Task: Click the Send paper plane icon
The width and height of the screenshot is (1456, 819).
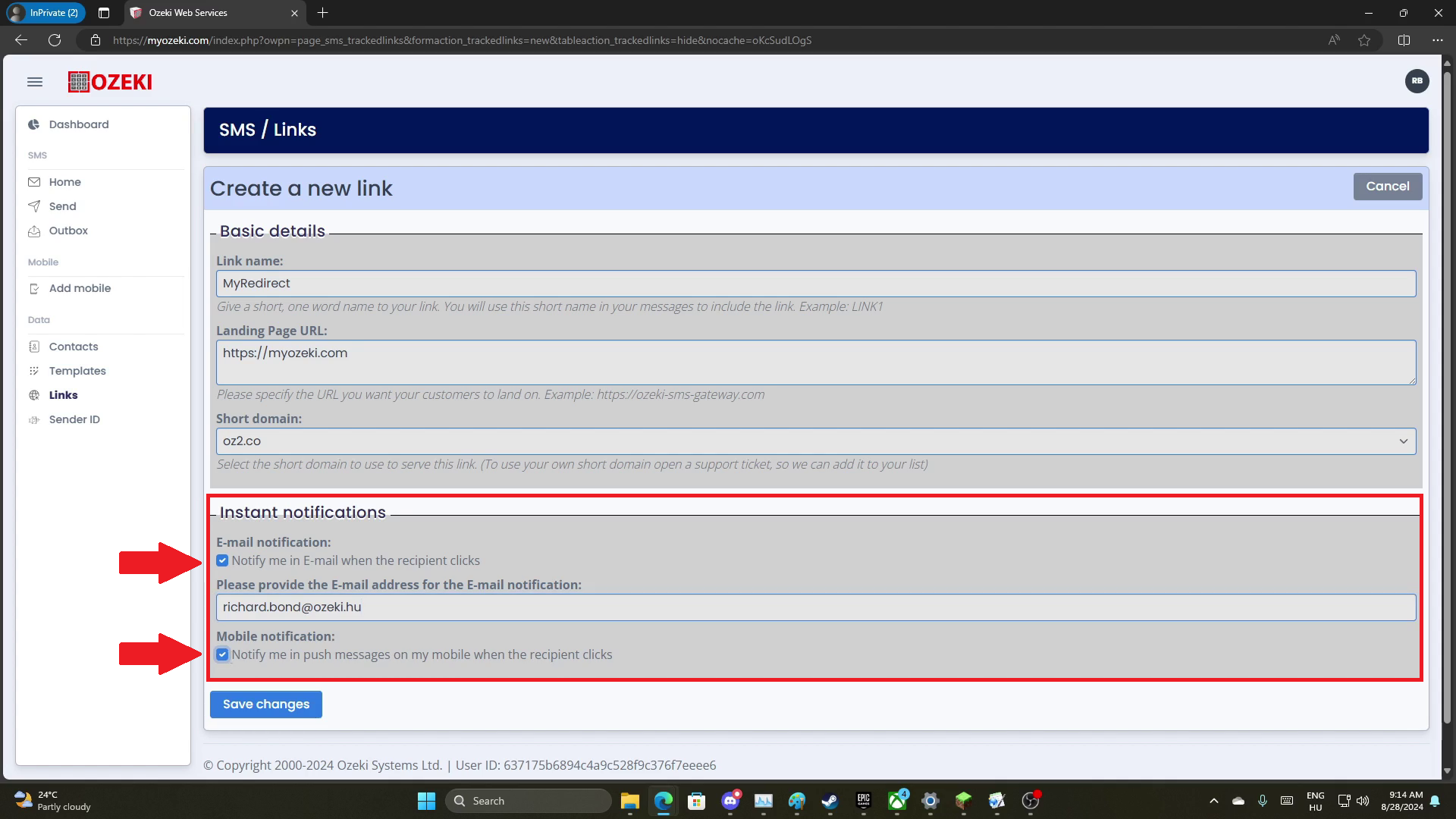Action: pyautogui.click(x=34, y=206)
